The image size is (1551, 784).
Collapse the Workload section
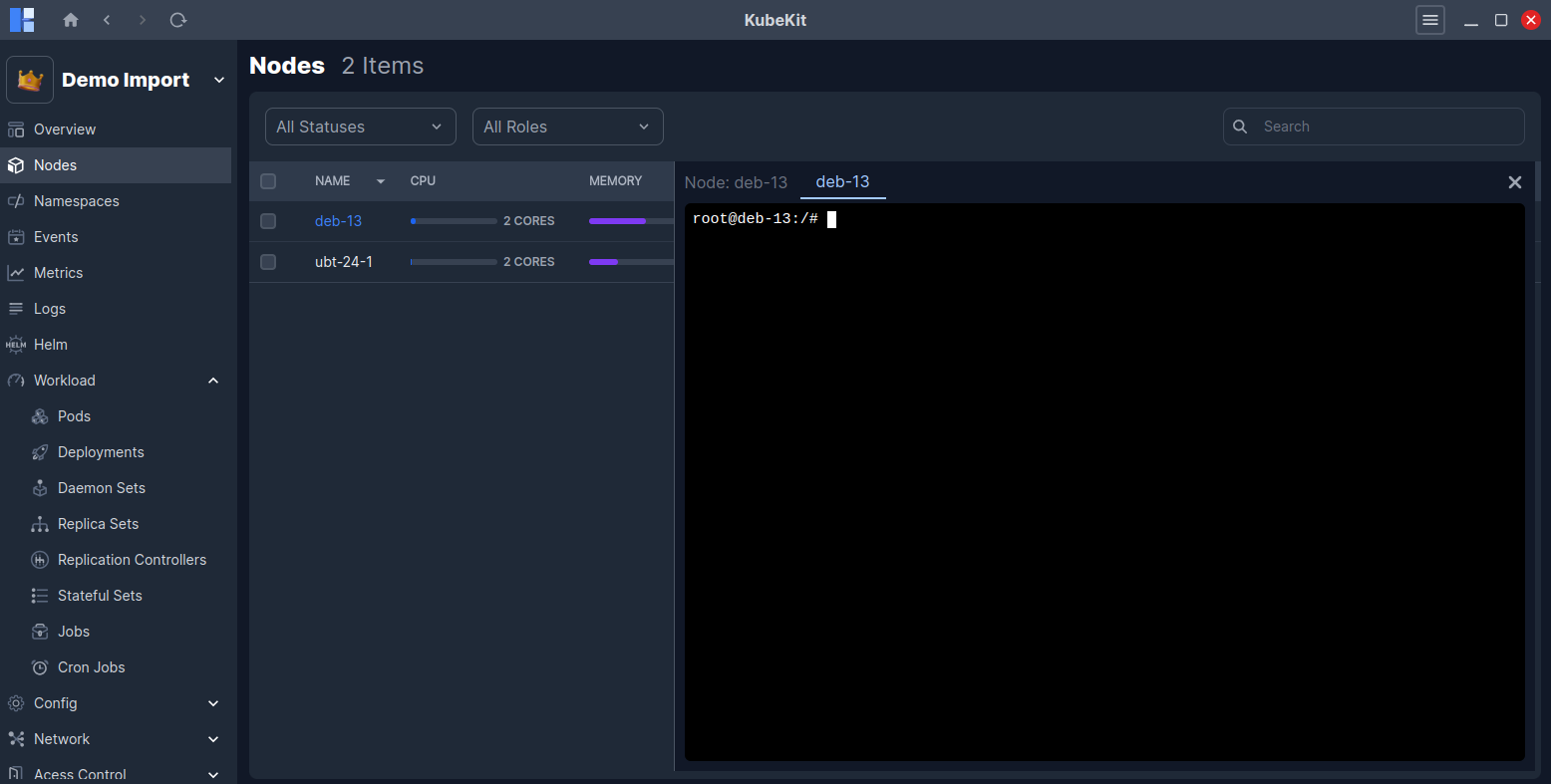coord(212,380)
